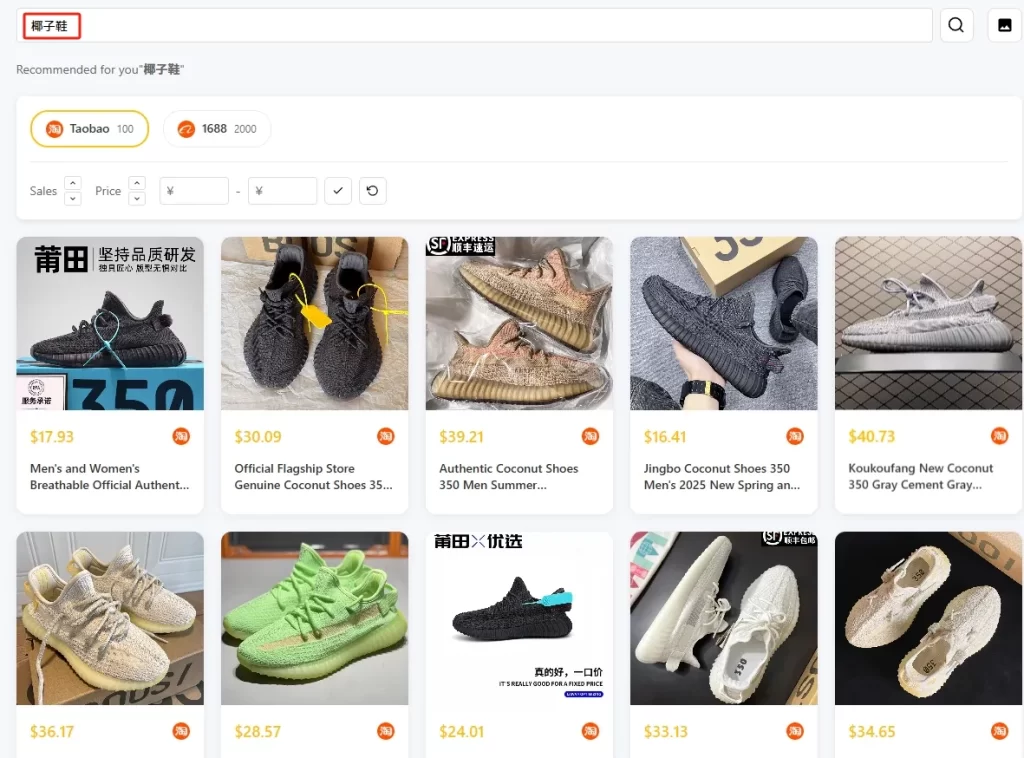Click the $17.93 price text
Screen dimensions: 1024x758
[x=52, y=437]
